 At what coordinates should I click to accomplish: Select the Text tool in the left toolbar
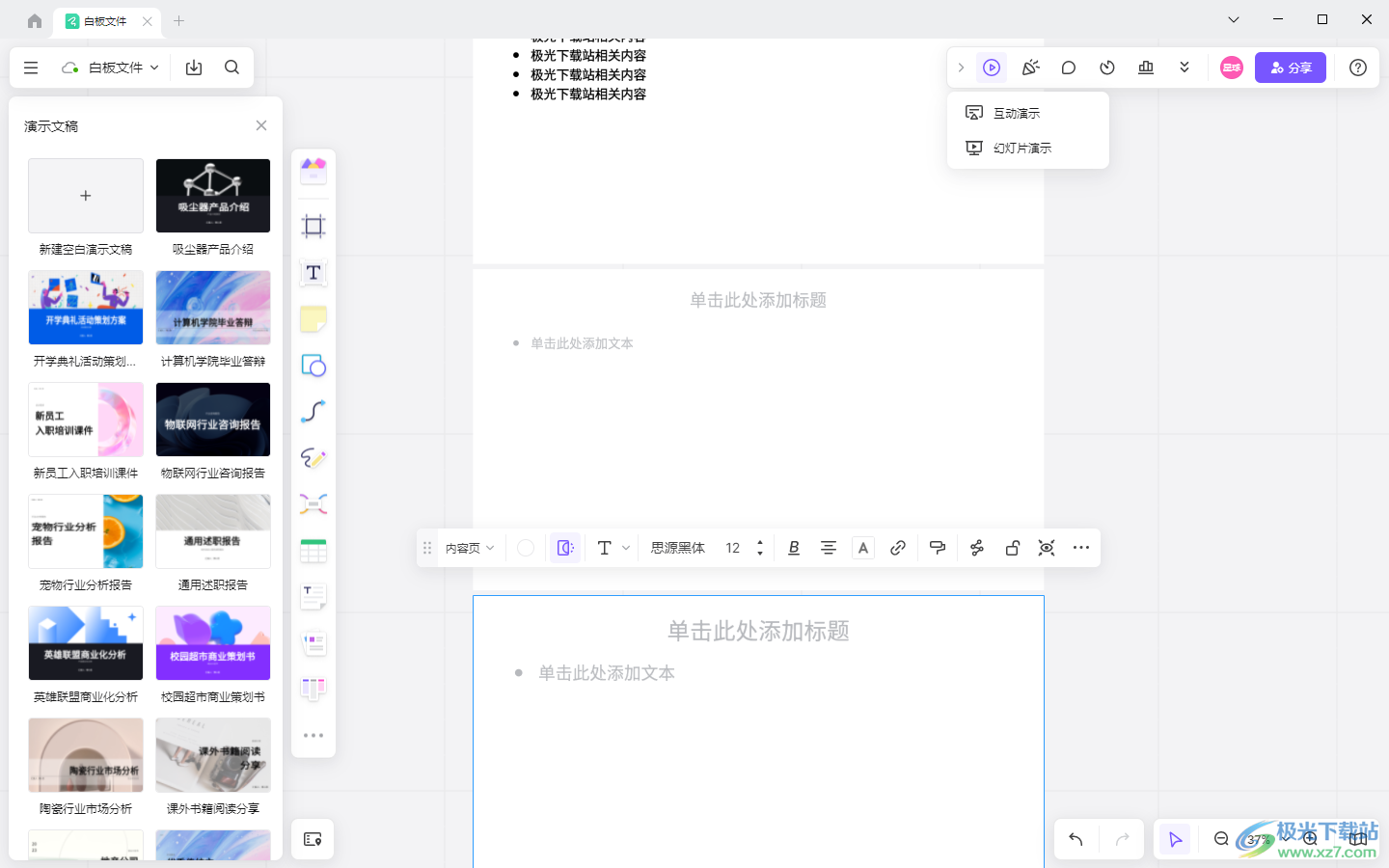click(x=313, y=273)
